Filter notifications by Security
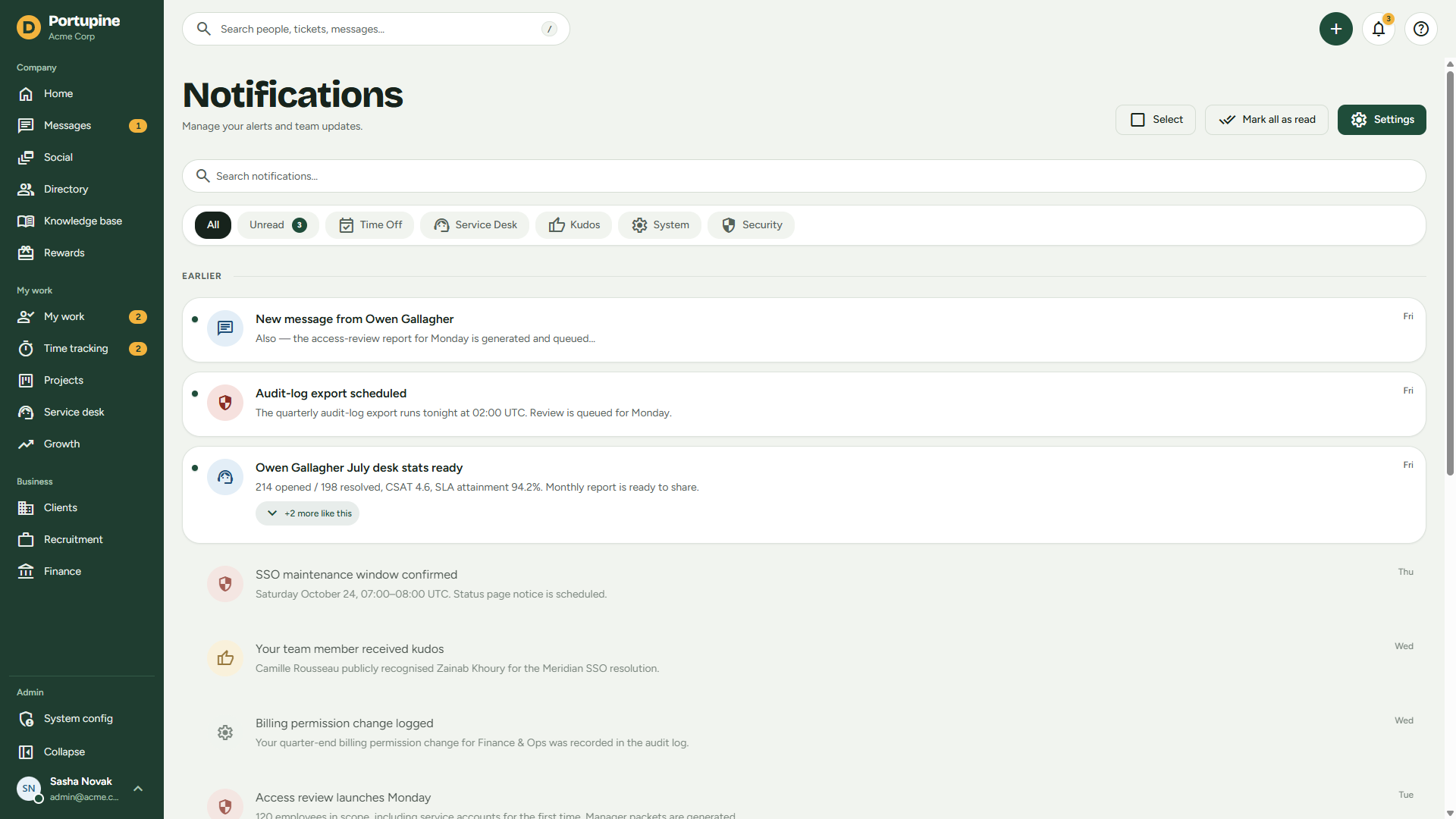 (752, 225)
